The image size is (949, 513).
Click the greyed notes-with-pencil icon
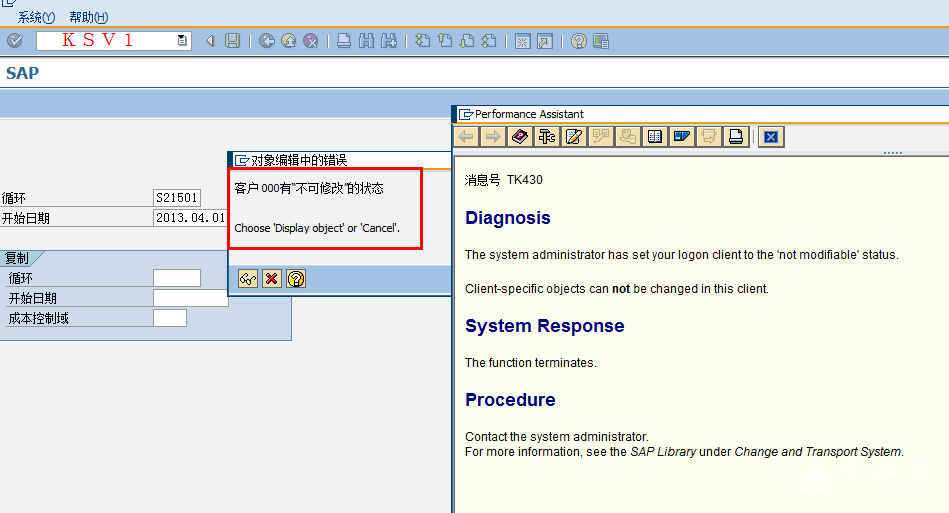(601, 137)
